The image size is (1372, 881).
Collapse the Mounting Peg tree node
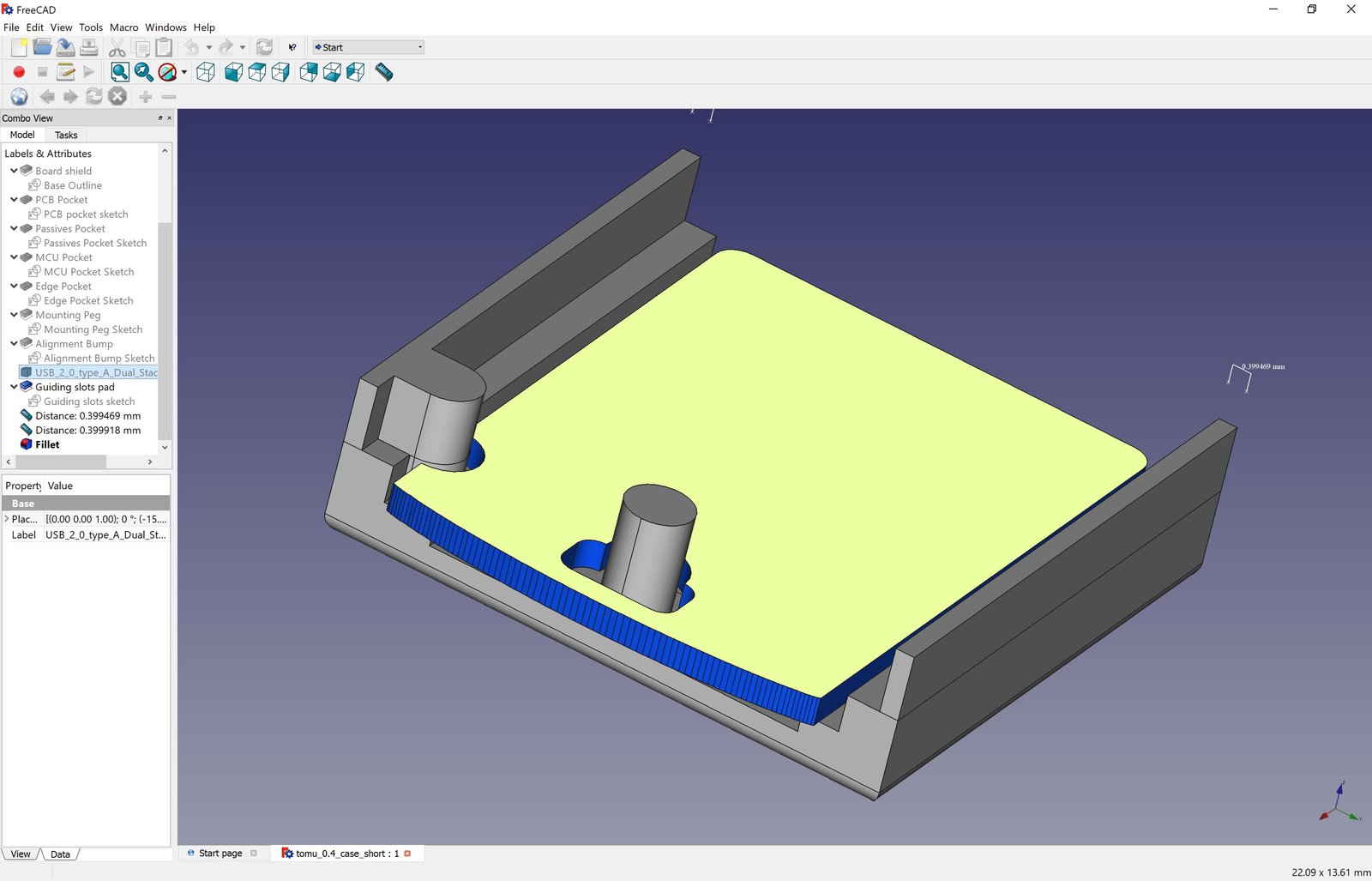point(14,315)
